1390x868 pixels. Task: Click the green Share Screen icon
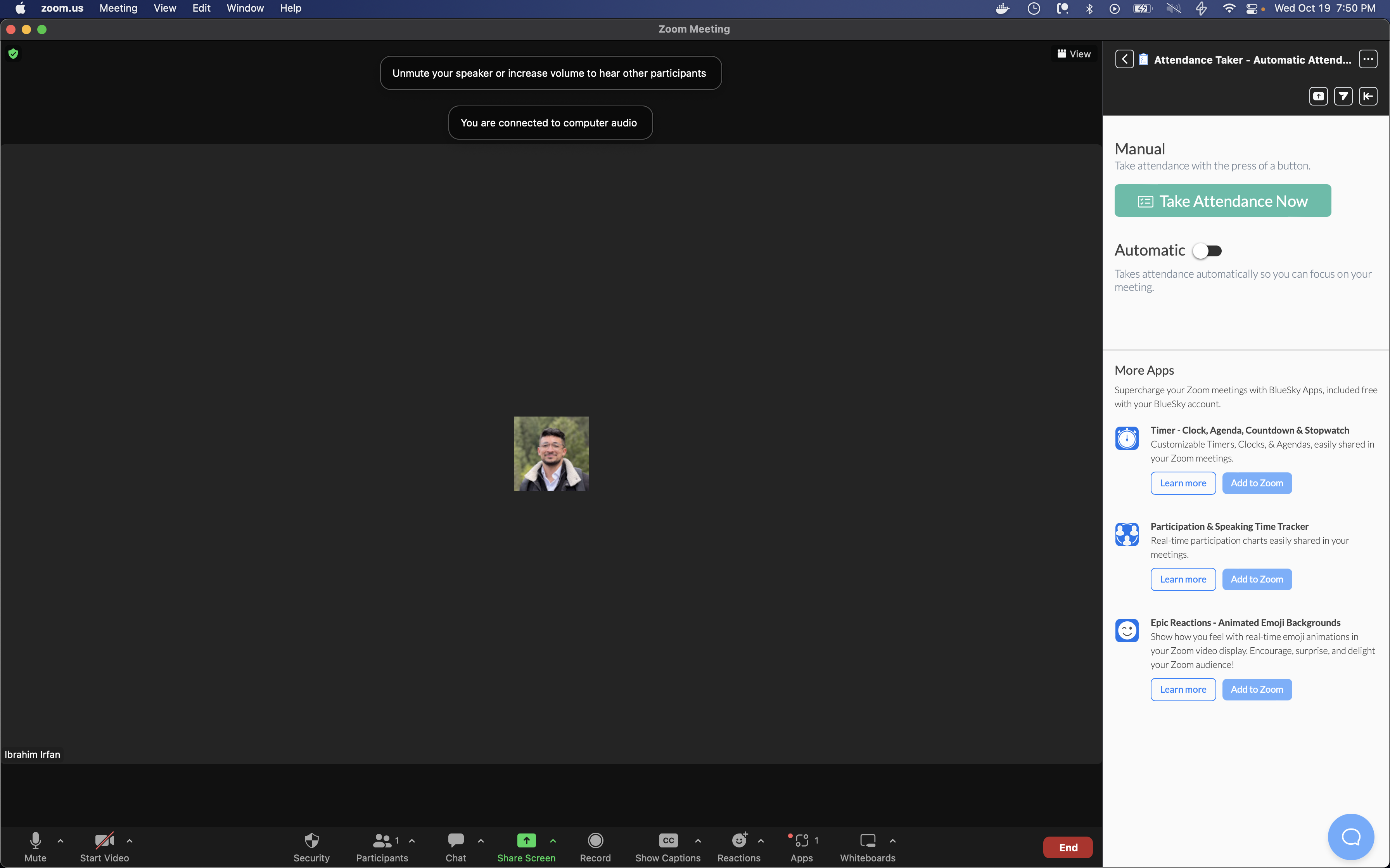[526, 840]
